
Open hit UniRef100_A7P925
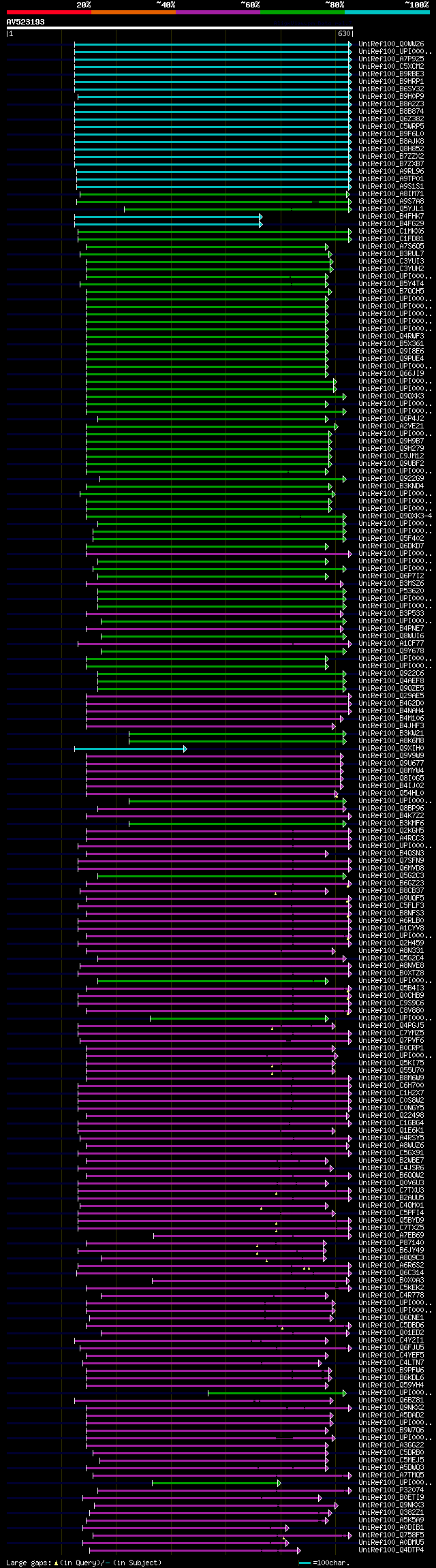(x=391, y=59)
